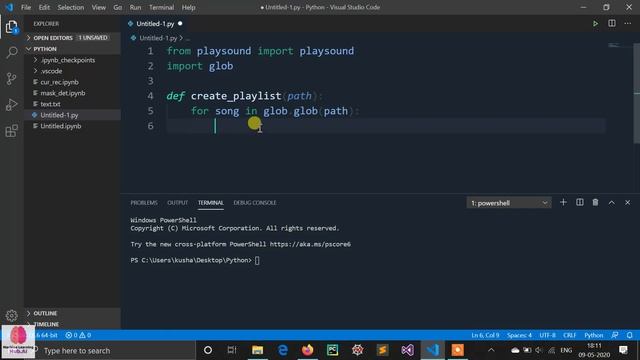This screenshot has height=360, width=640.
Task: Kill the terminal with the trash icon
Action: click(596, 202)
